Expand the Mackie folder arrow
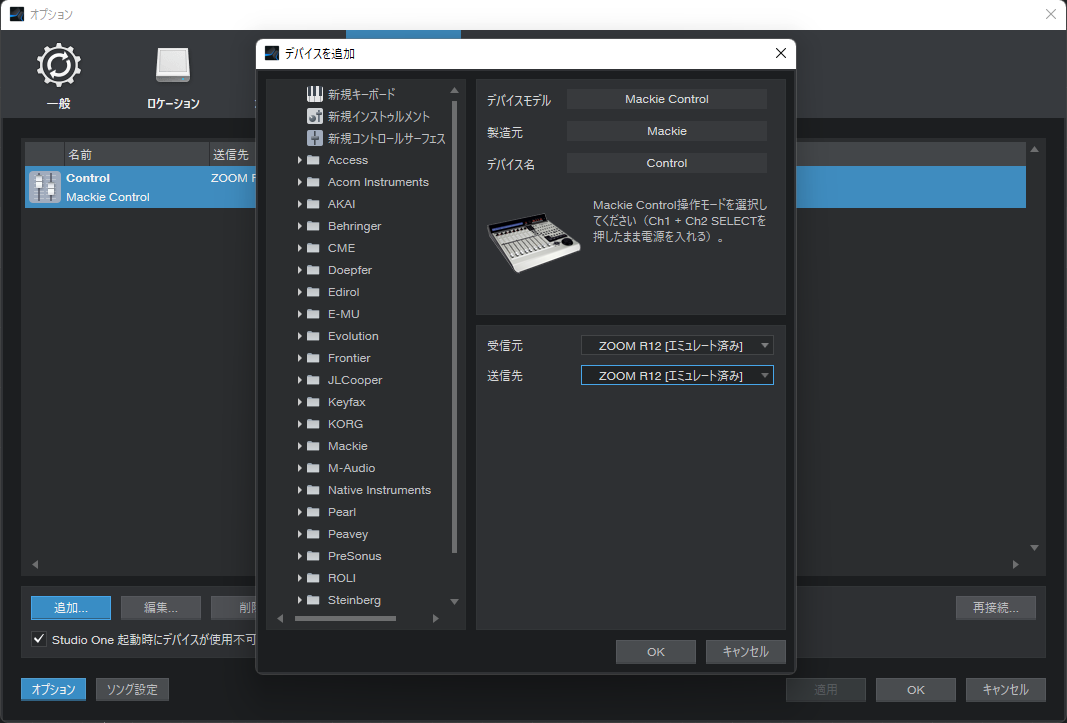 tap(299, 446)
